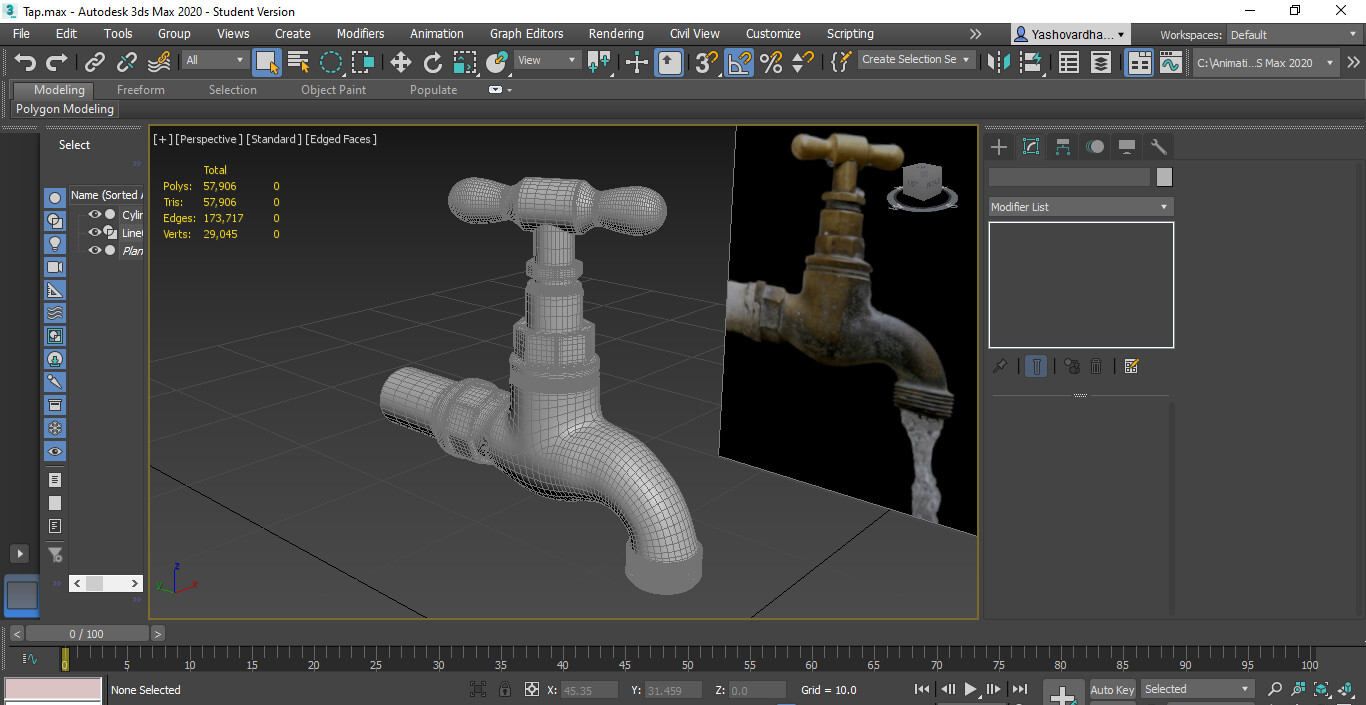Open the View reference coordinate system dropdown
This screenshot has width=1366, height=705.
click(546, 59)
